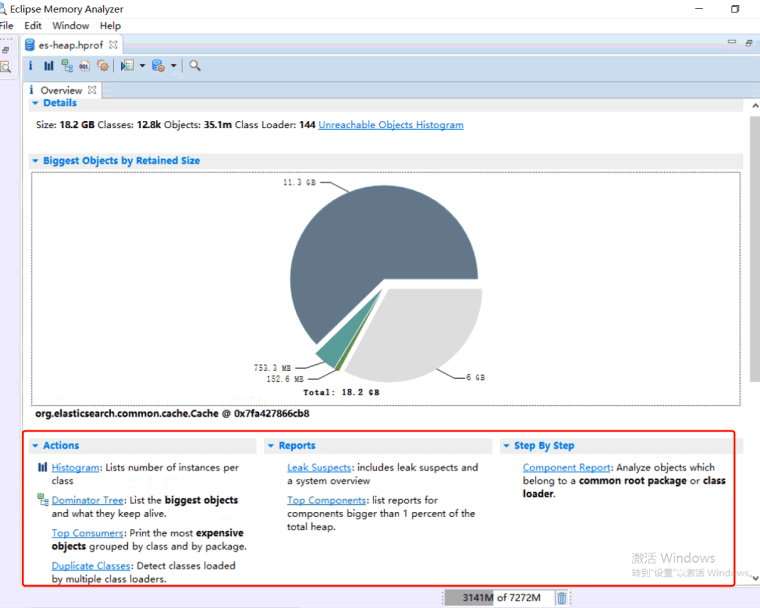Open the Duplicate Classes link
The height and width of the screenshot is (608, 760).
pyautogui.click(x=91, y=565)
